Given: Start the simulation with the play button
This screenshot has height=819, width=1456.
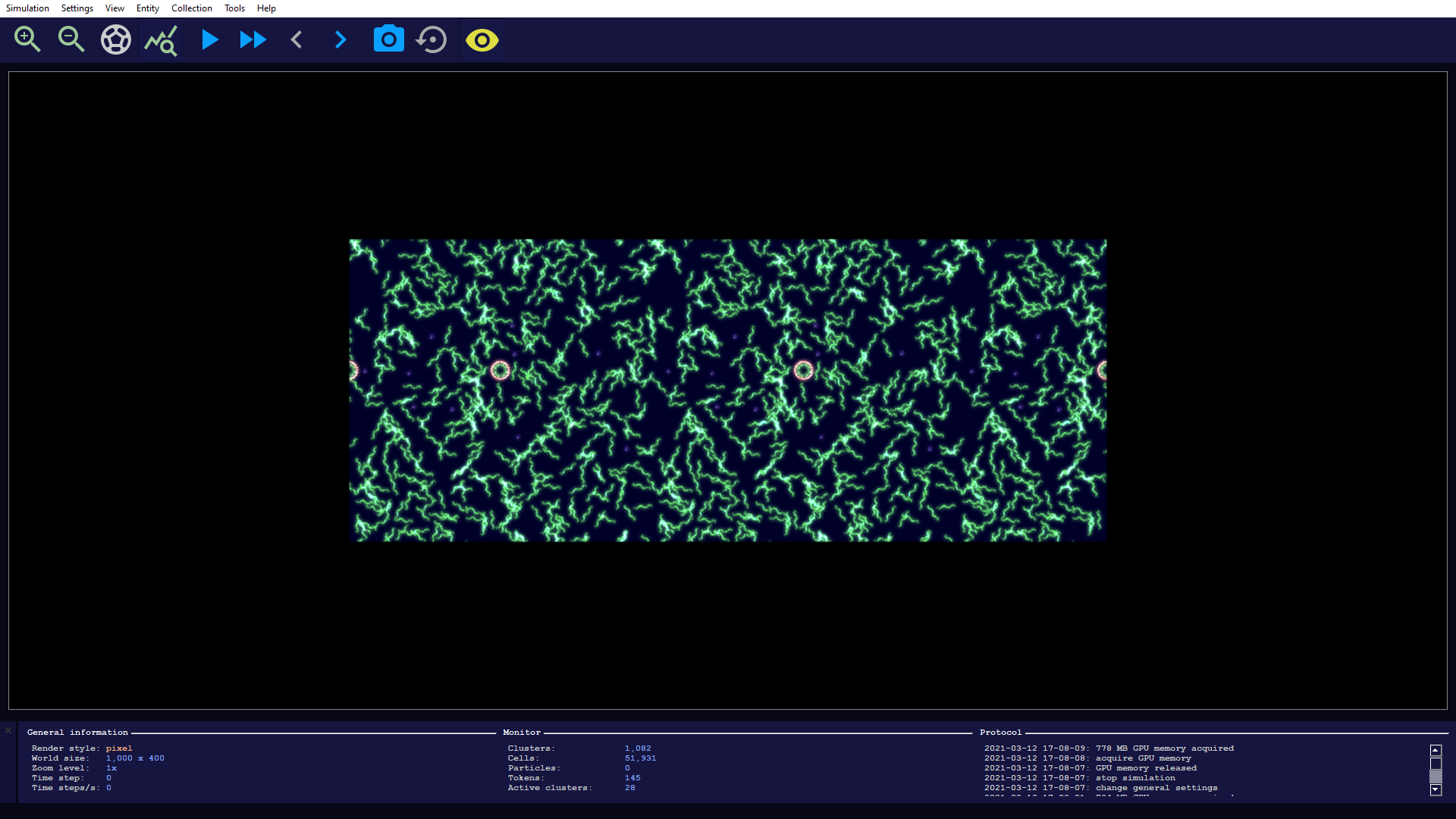Looking at the screenshot, I should 209,39.
